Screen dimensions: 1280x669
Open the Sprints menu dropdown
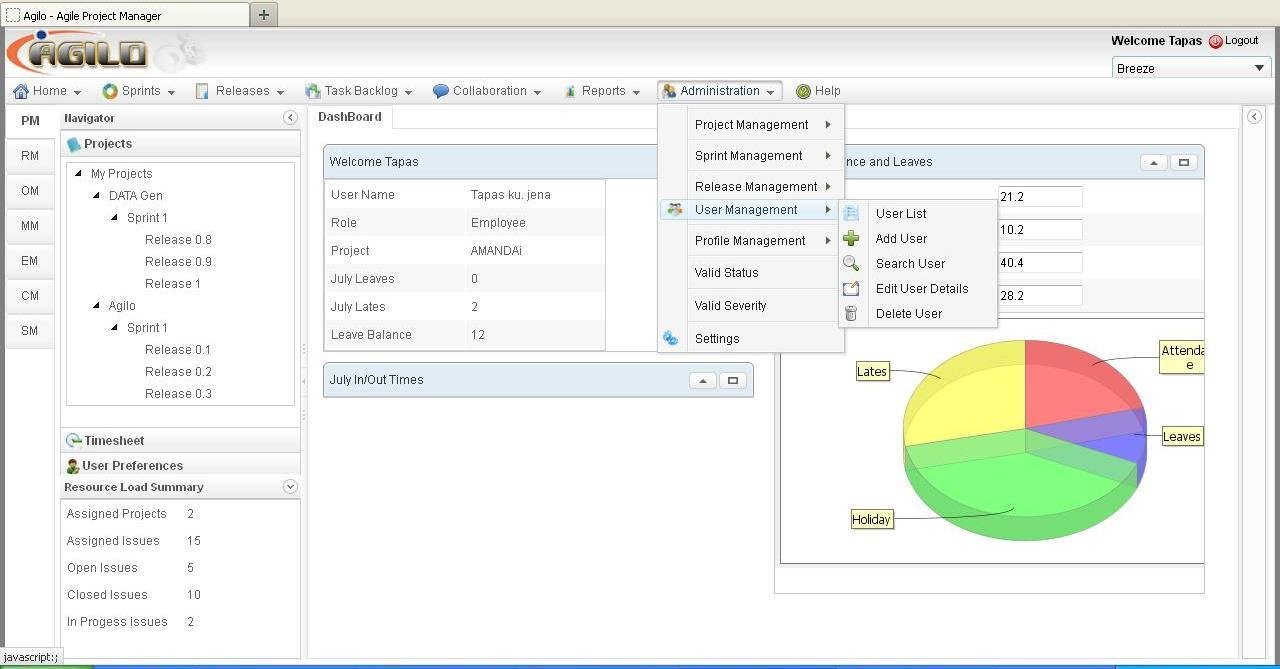coord(138,90)
